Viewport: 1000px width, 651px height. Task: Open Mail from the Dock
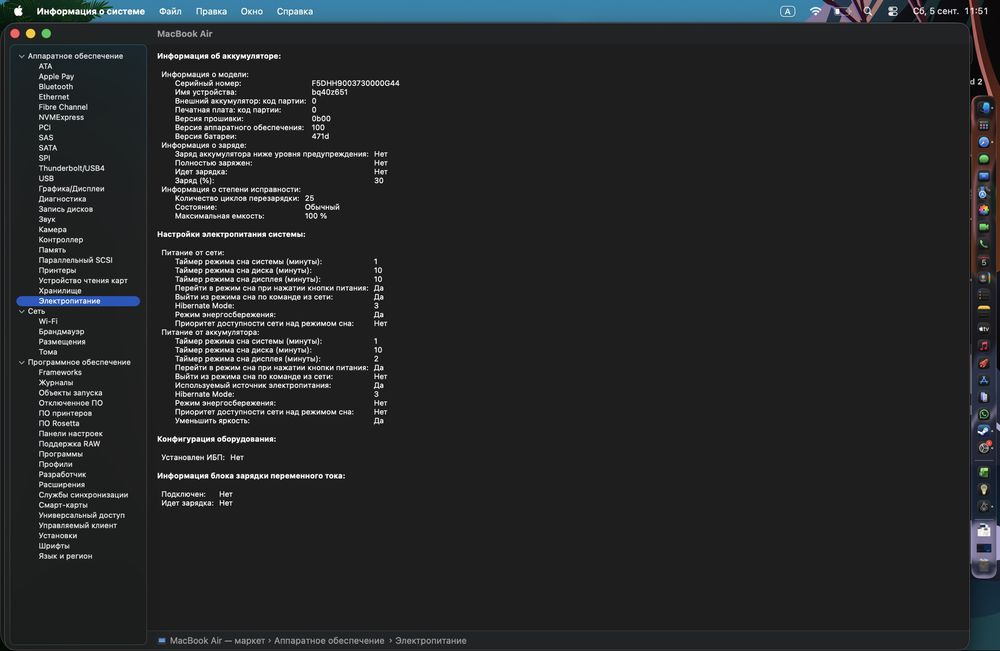984,176
